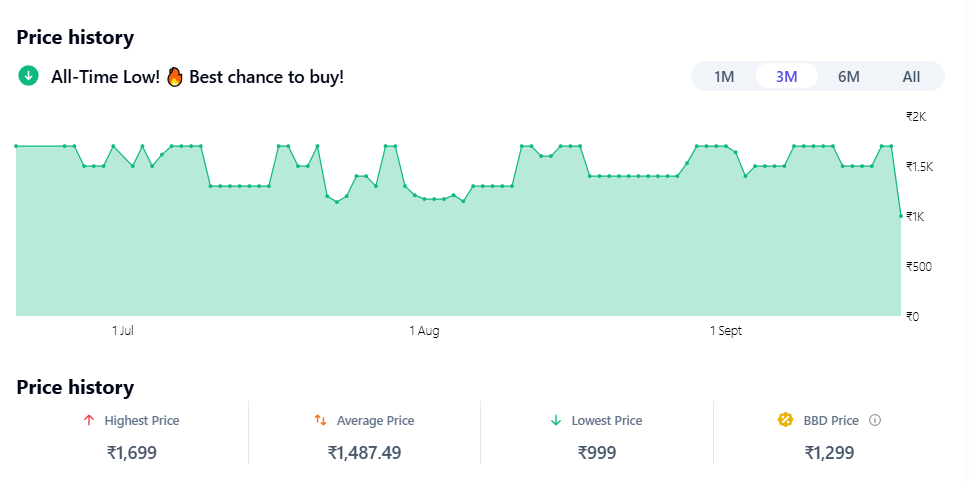Click the orange Average Price arrows icon
The height and width of the screenshot is (481, 969).
click(x=320, y=421)
